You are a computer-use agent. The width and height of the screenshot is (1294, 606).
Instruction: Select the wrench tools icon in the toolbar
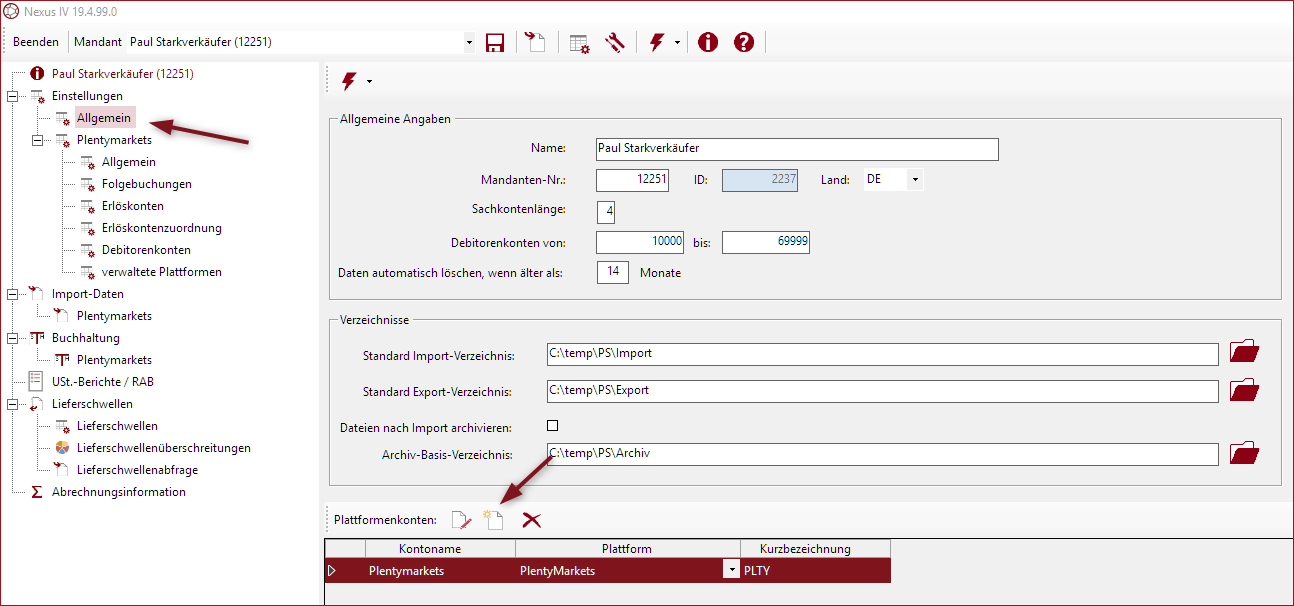click(x=614, y=42)
